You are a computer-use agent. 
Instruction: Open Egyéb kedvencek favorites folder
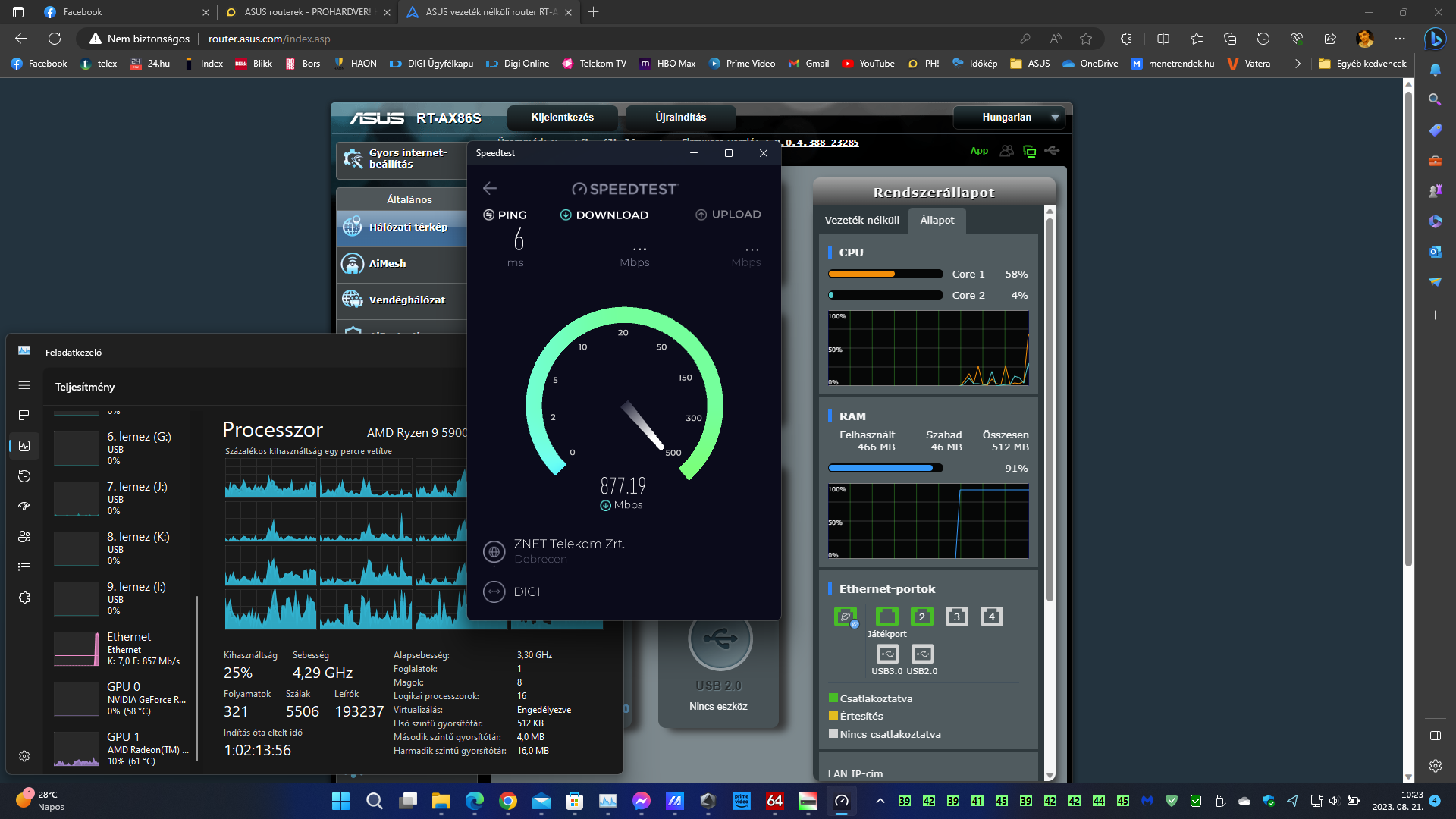[x=1363, y=64]
